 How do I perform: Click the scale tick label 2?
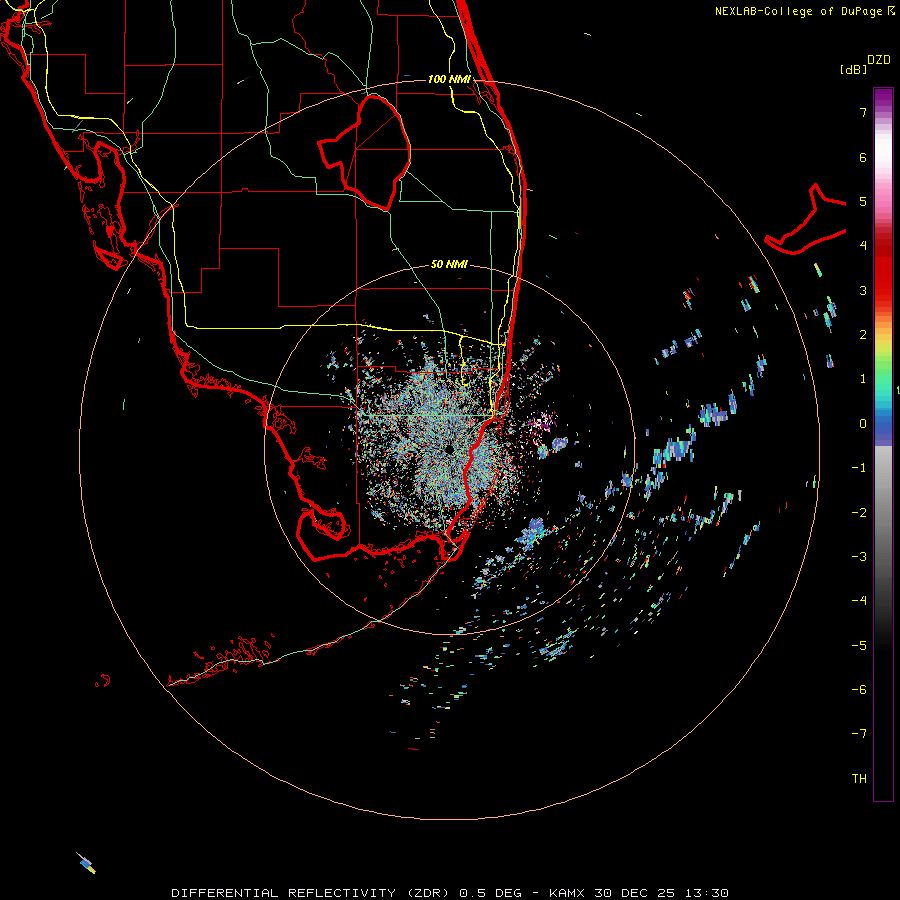point(863,335)
